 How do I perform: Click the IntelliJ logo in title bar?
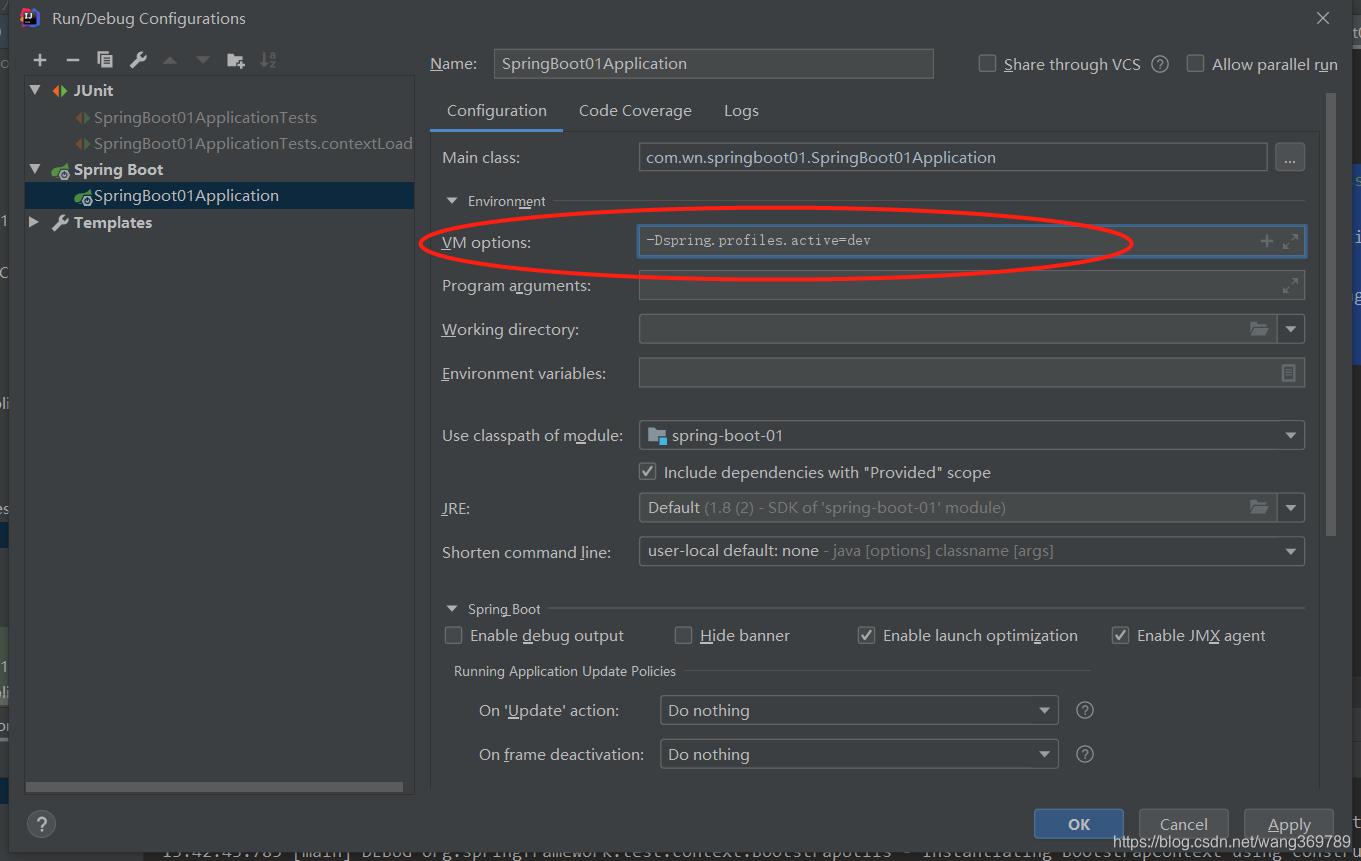(x=30, y=18)
